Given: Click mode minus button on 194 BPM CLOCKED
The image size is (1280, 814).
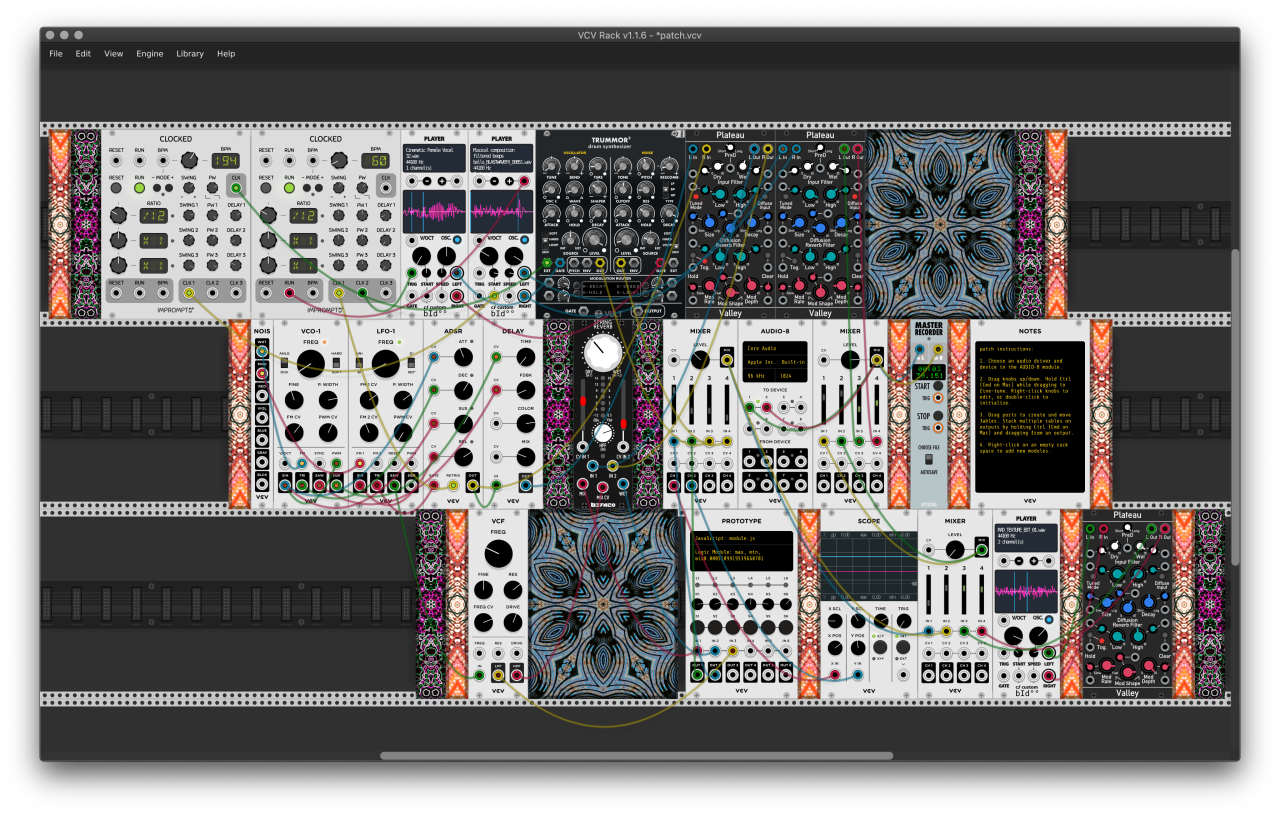Looking at the screenshot, I should (x=157, y=188).
